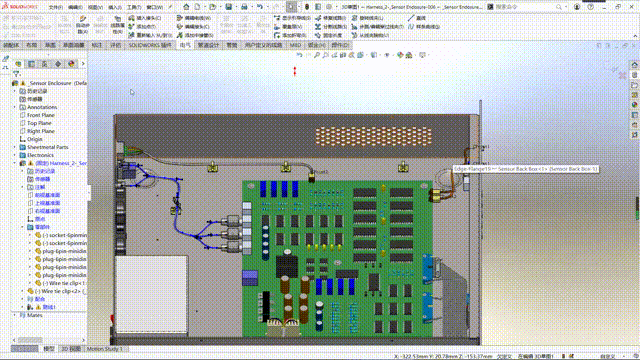Click the Print icon in title toolbar
Image resolution: width=640 pixels, height=360 pixels.
244,7
